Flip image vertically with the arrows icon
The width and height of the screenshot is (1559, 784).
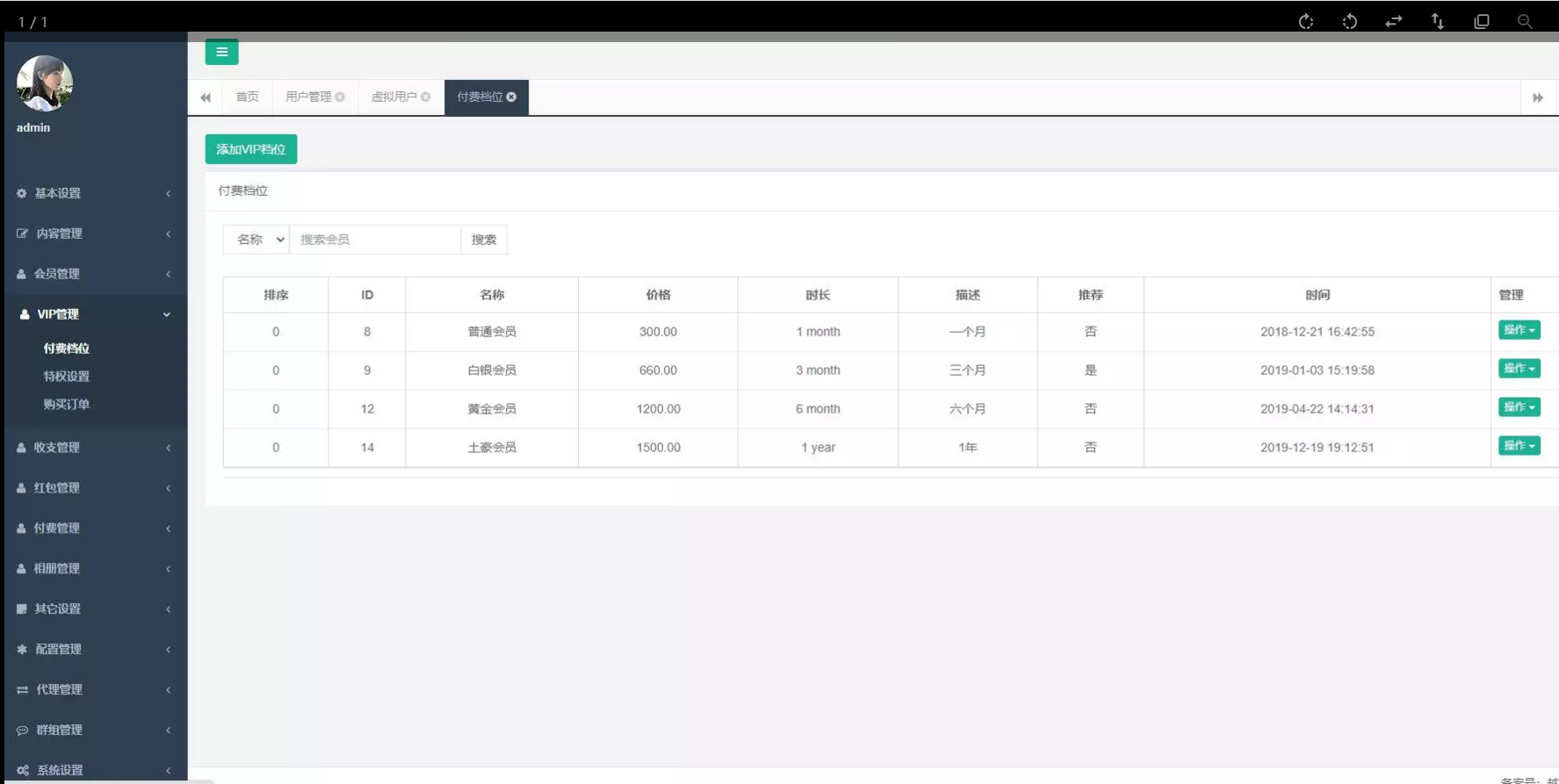click(x=1438, y=21)
